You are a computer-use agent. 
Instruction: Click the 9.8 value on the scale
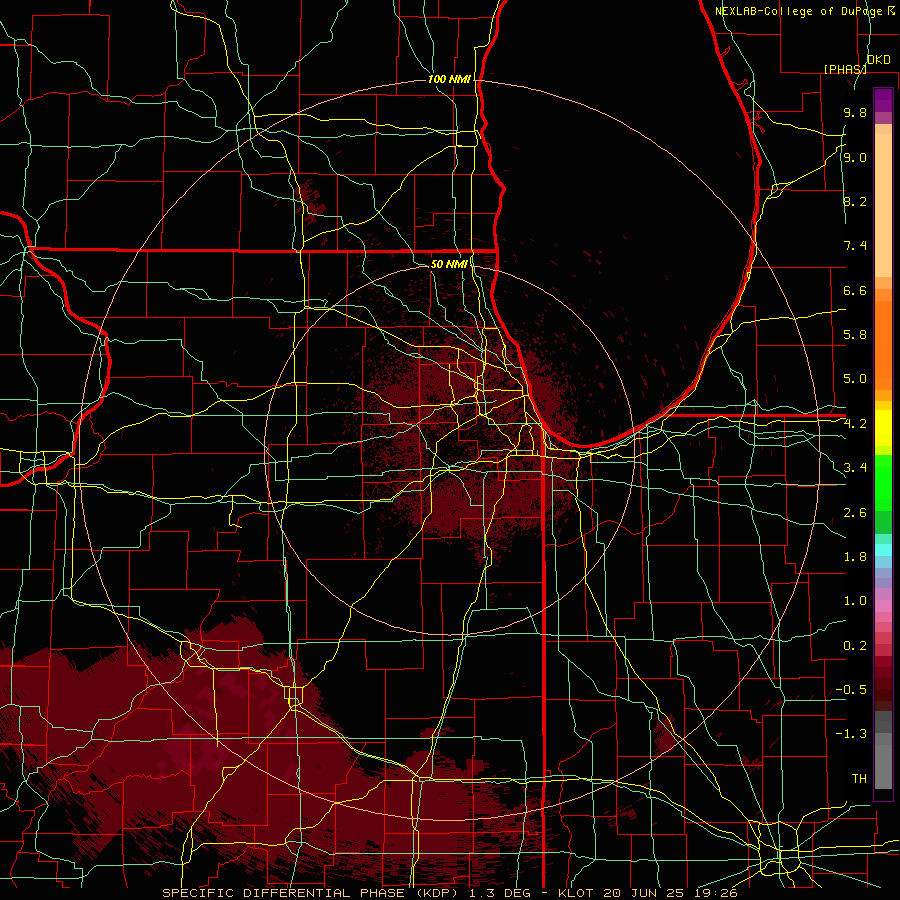coord(855,112)
